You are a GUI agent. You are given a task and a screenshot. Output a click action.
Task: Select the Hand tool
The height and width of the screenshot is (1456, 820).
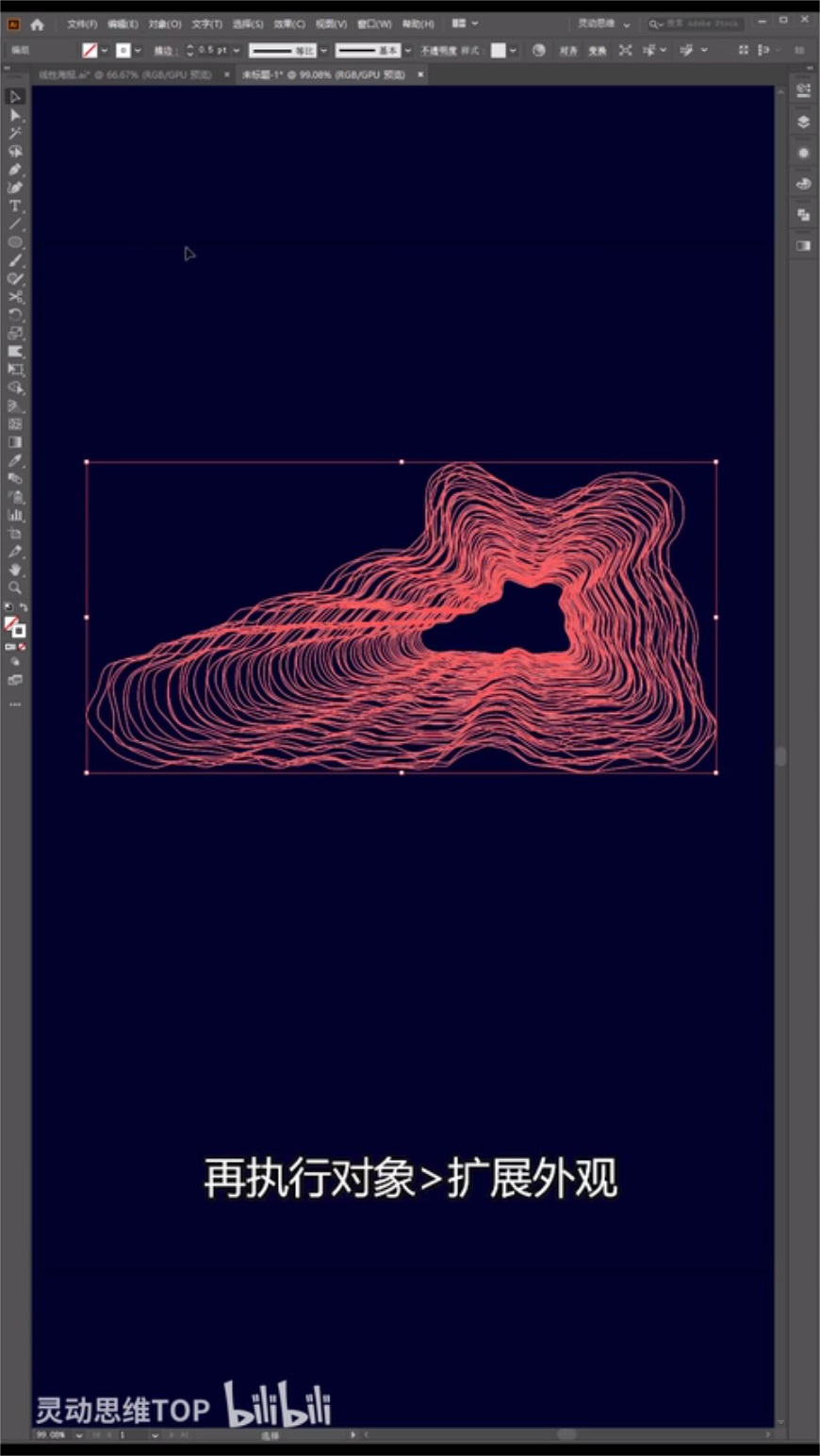click(x=15, y=570)
